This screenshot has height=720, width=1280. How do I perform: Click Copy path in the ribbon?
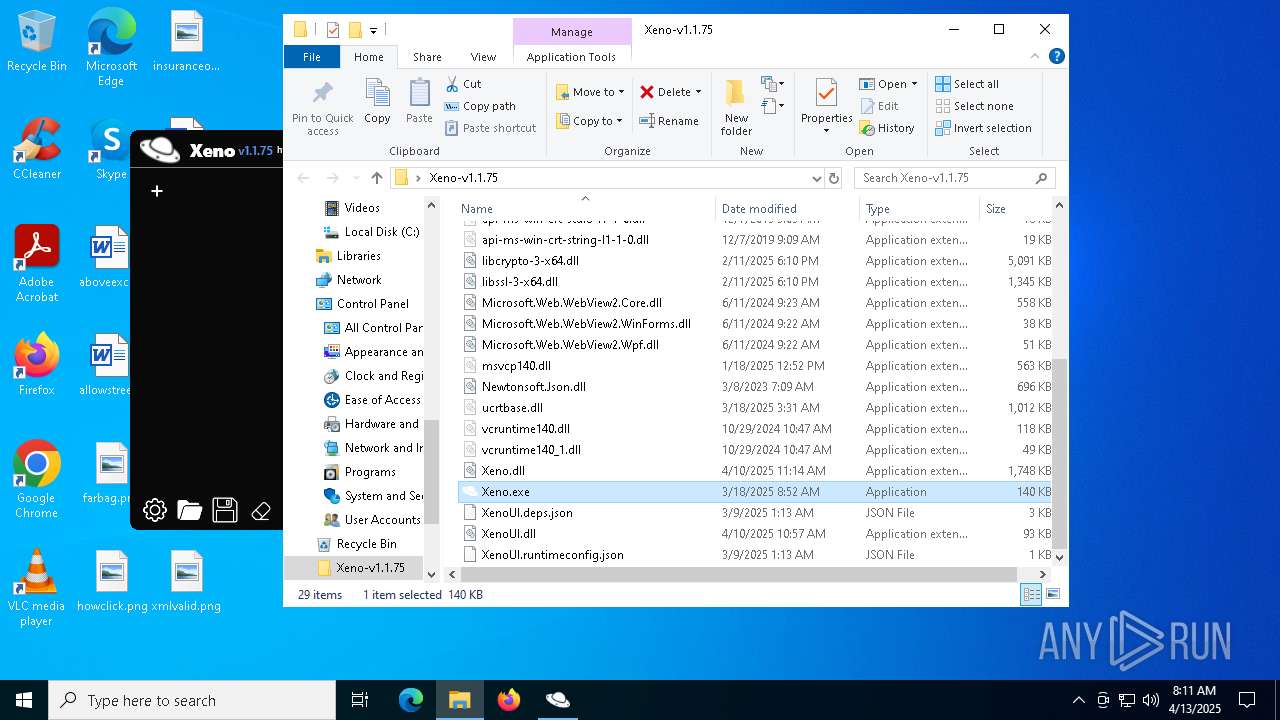click(x=480, y=106)
